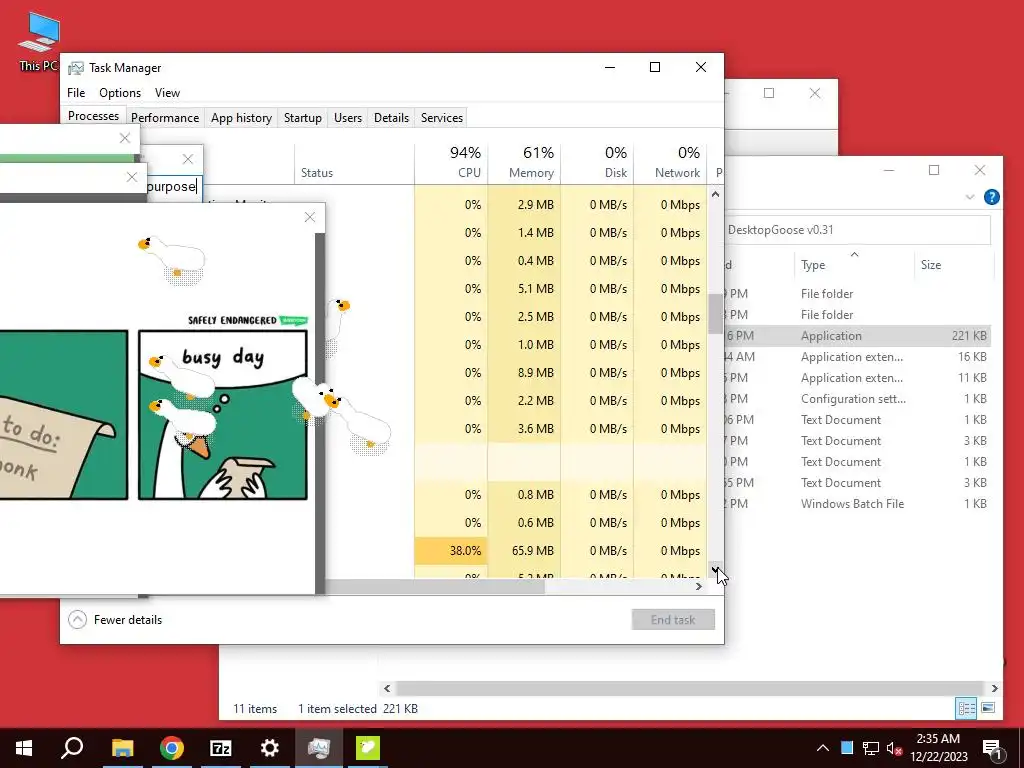Select the Processes tab
Image resolution: width=1024 pixels, height=768 pixels.
coord(93,116)
